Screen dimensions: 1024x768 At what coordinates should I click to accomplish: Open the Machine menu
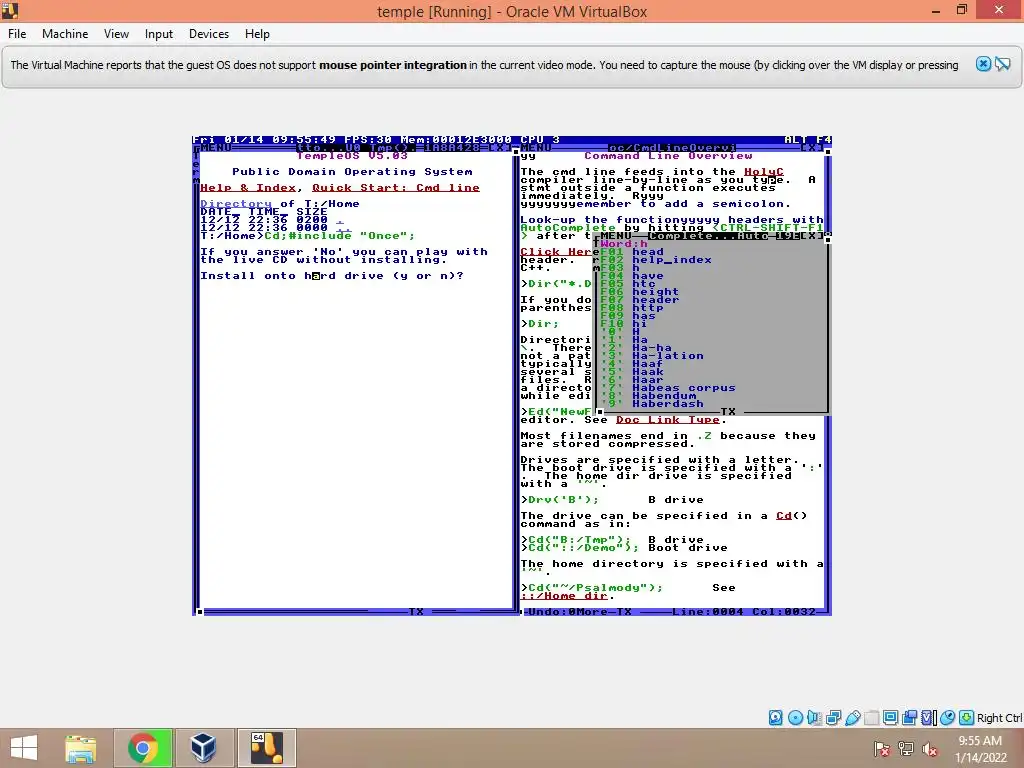[65, 34]
